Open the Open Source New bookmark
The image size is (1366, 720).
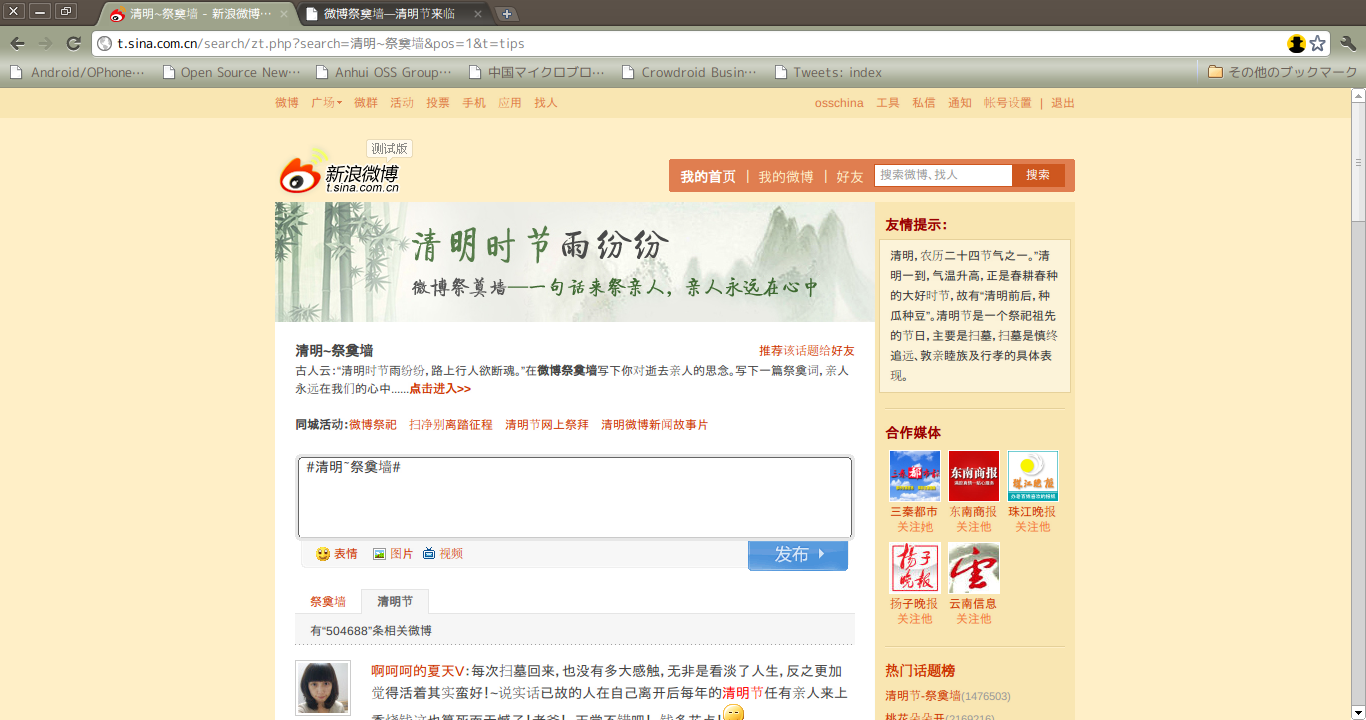(x=231, y=72)
